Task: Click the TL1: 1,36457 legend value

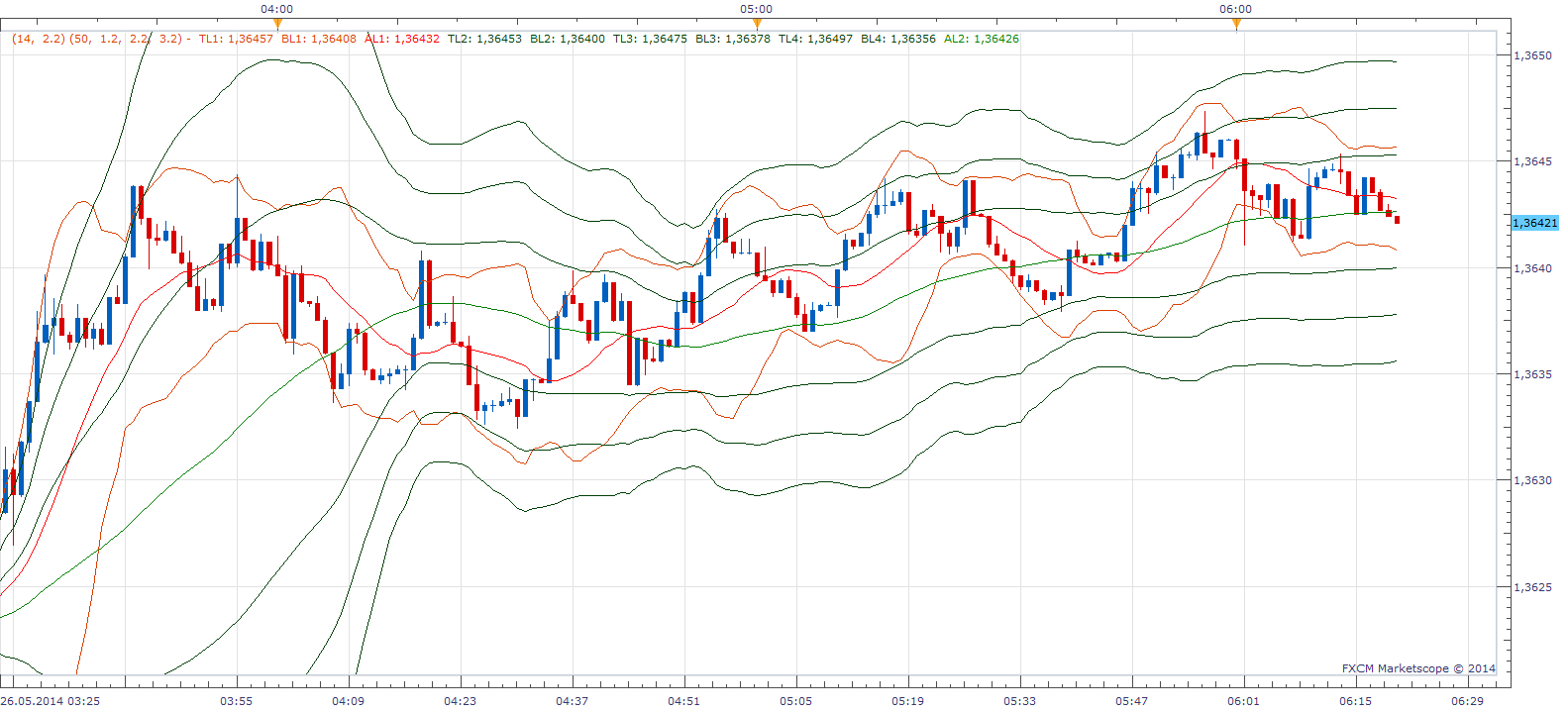Action: (236, 40)
